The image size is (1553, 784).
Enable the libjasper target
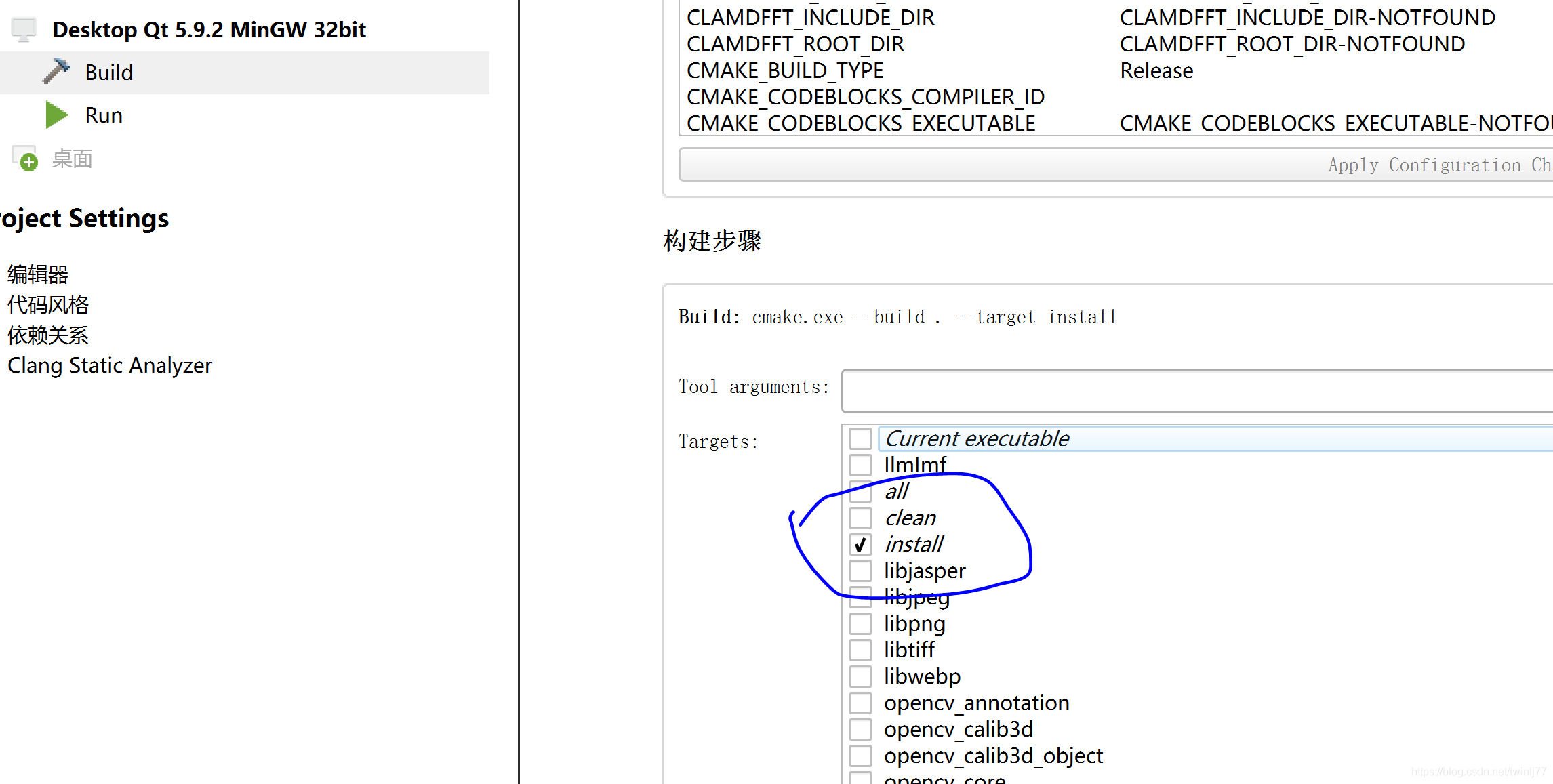pos(860,571)
